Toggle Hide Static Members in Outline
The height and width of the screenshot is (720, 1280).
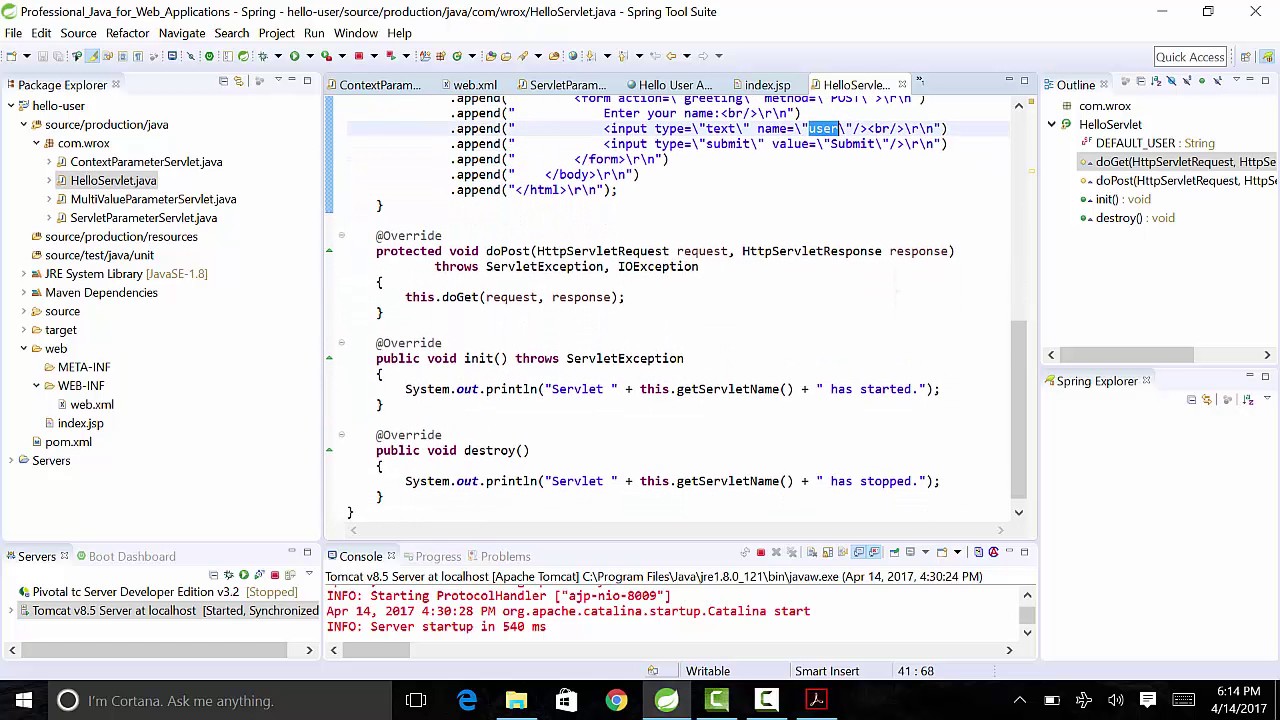coord(1187,81)
